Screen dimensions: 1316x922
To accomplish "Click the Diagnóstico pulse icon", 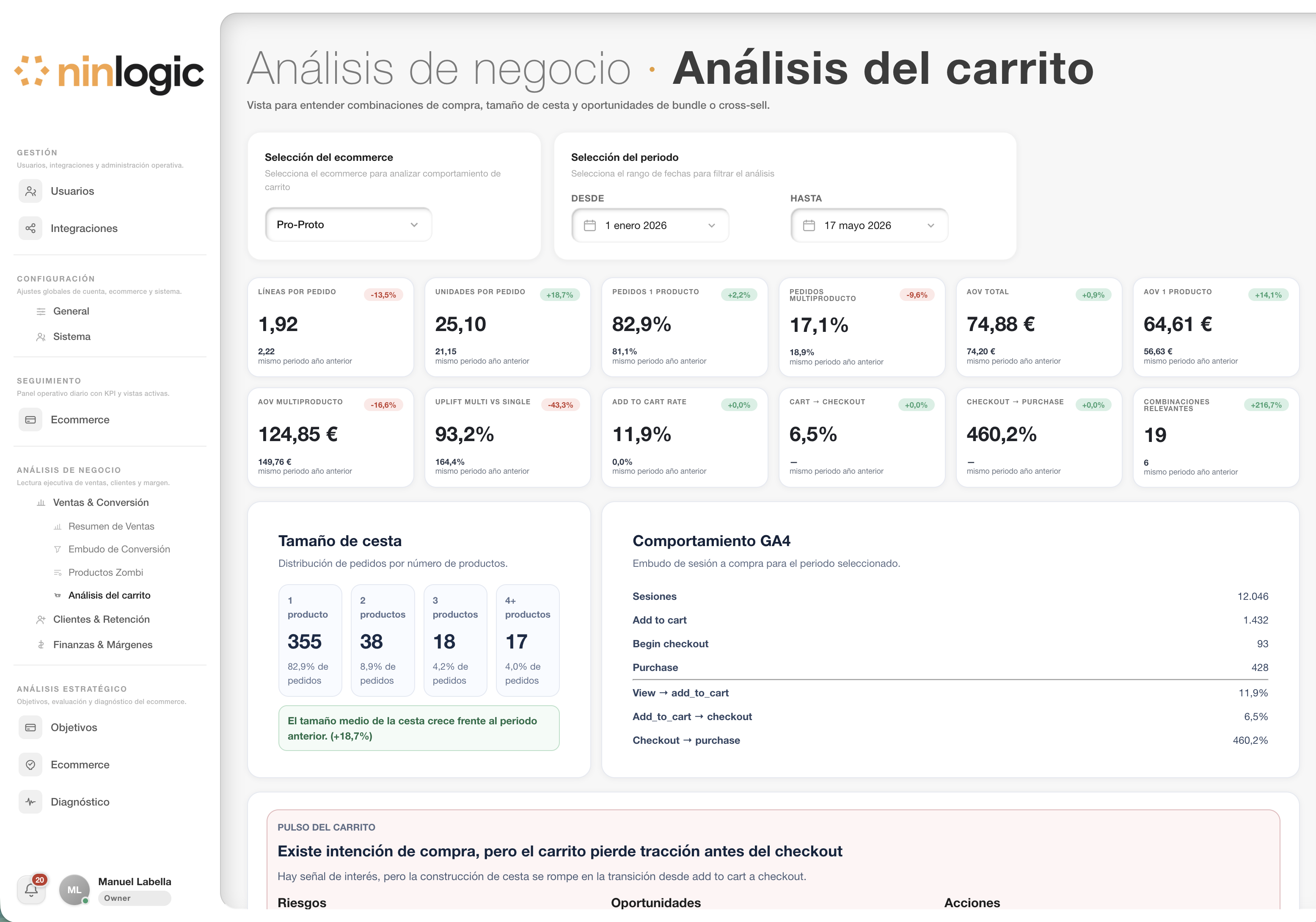I will (x=30, y=802).
